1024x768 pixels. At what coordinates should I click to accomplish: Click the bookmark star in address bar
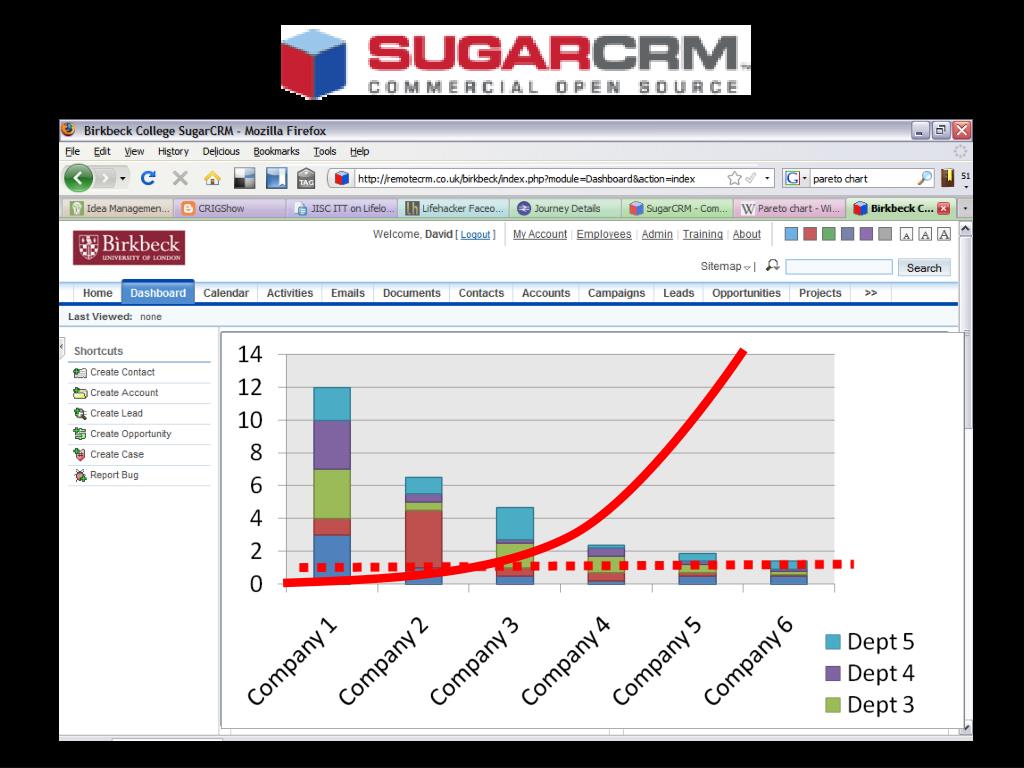coord(735,178)
